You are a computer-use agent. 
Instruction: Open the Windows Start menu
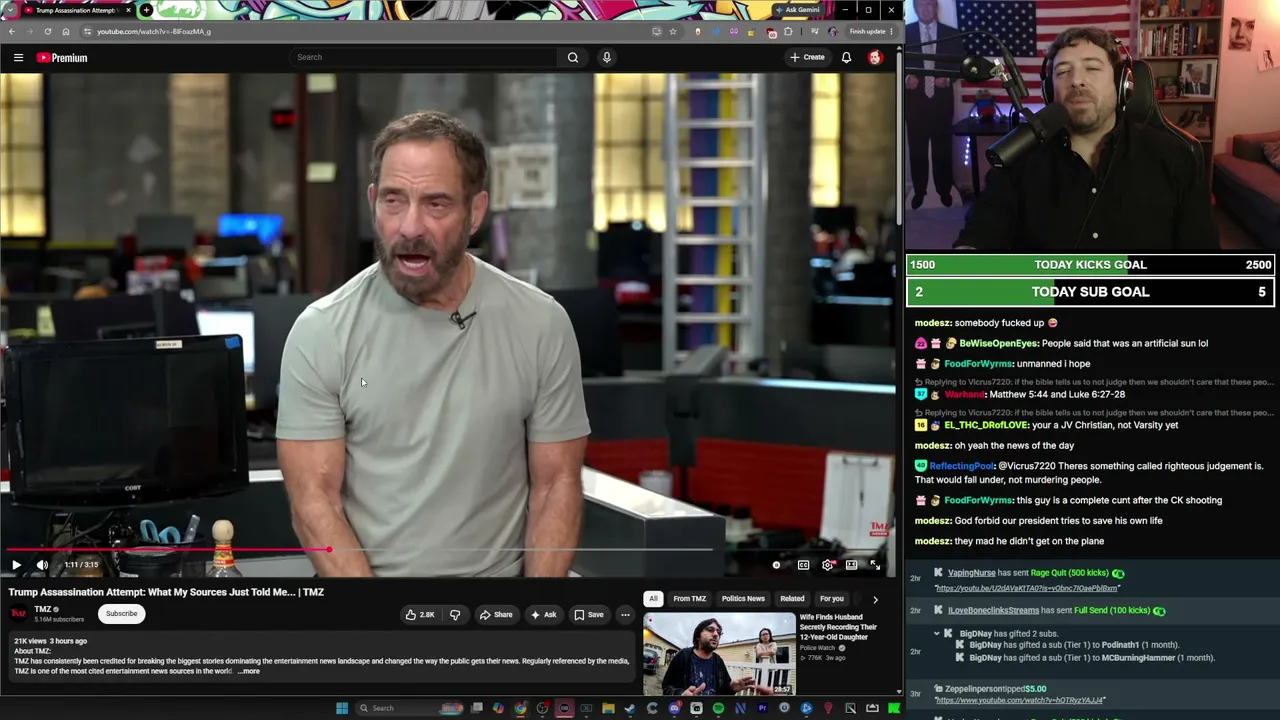pyautogui.click(x=342, y=708)
